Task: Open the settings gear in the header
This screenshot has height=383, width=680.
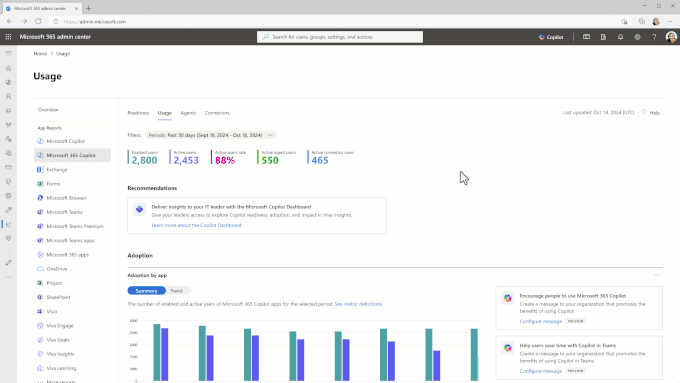Action: coord(637,37)
